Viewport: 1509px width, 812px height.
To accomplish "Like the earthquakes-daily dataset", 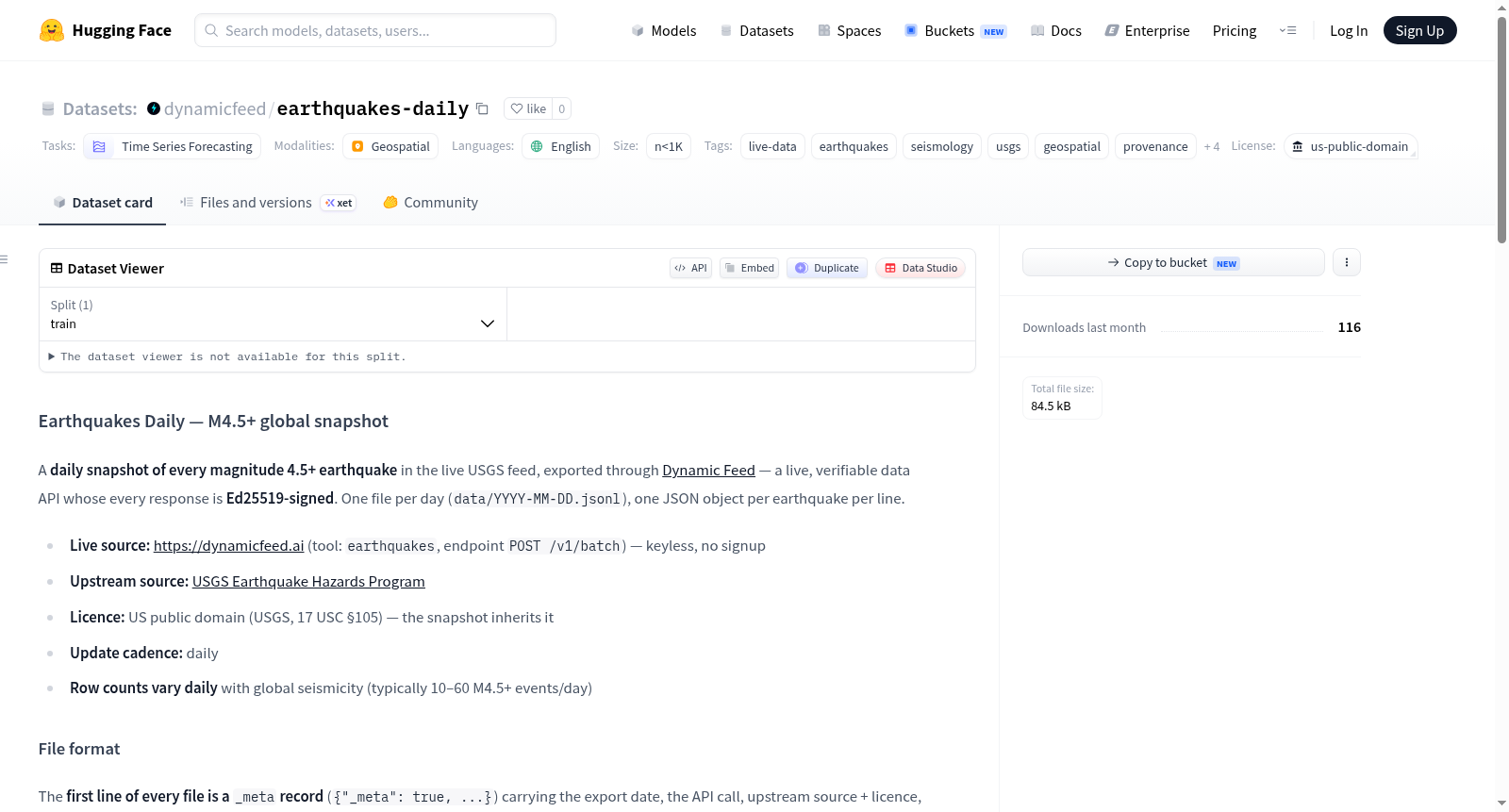I will [x=528, y=109].
